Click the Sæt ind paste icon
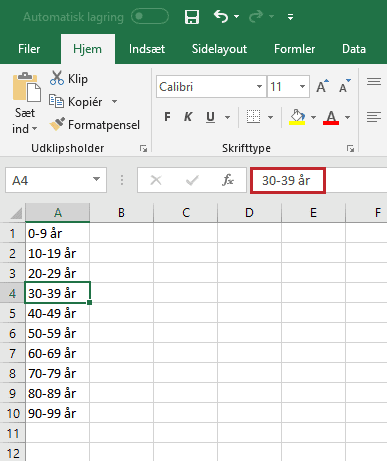 (x=26, y=87)
